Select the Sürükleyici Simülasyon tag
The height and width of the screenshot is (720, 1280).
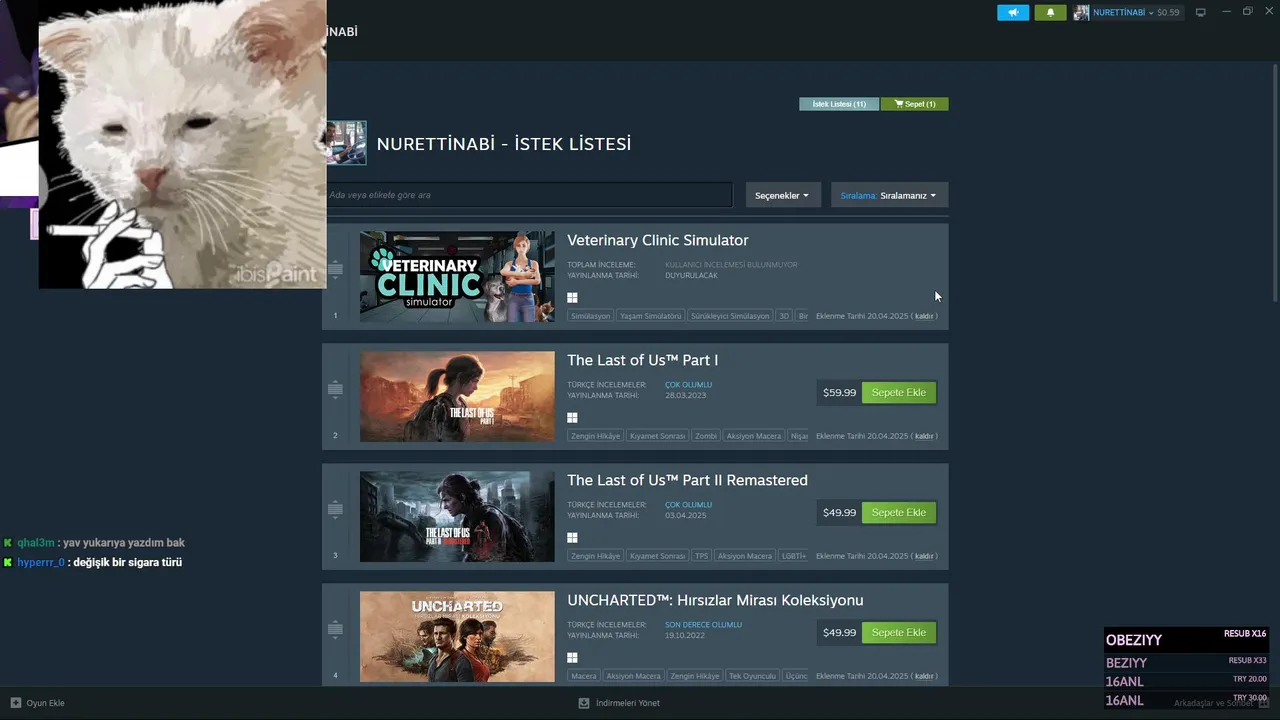pos(730,316)
